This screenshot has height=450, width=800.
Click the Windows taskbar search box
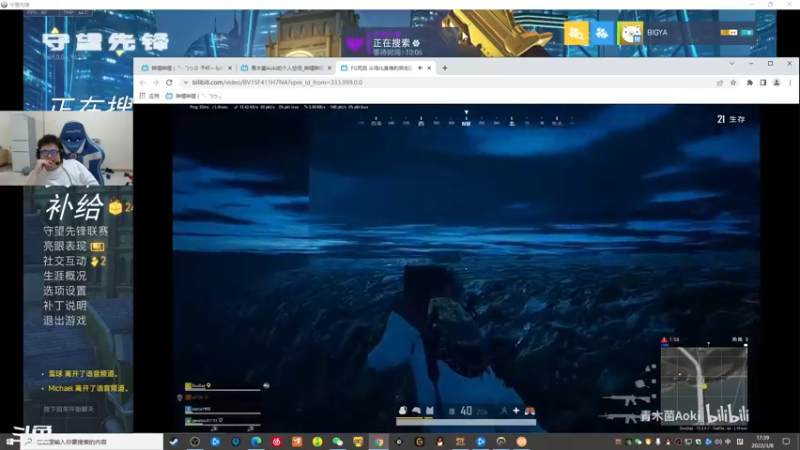92,442
